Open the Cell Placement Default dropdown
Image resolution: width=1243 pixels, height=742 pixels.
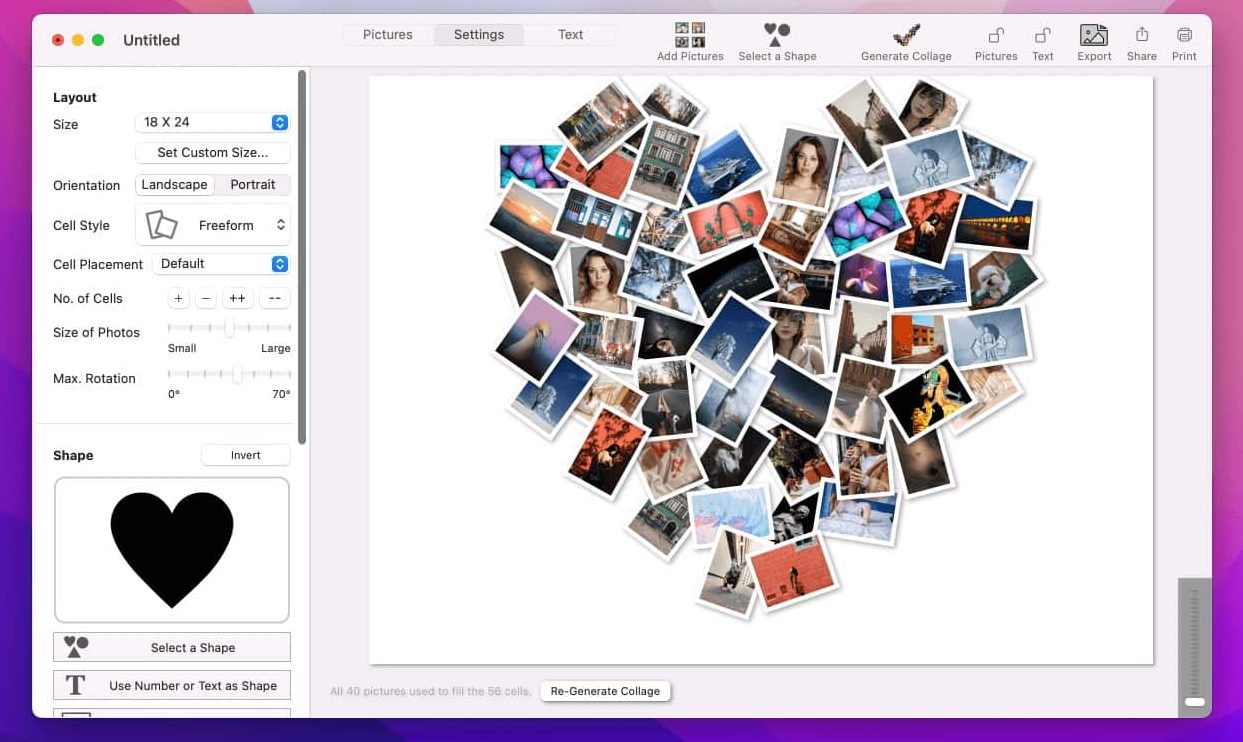220,264
